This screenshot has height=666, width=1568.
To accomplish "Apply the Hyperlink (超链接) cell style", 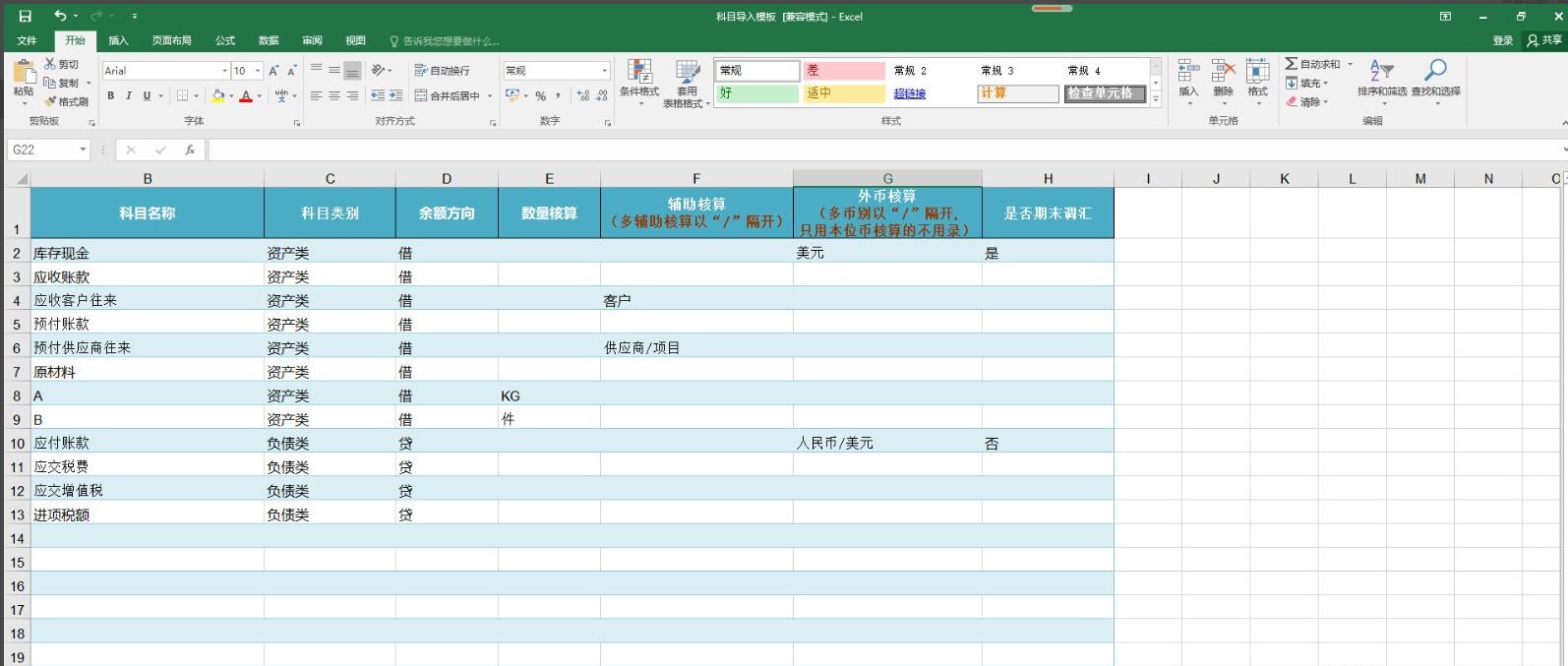I will [910, 93].
